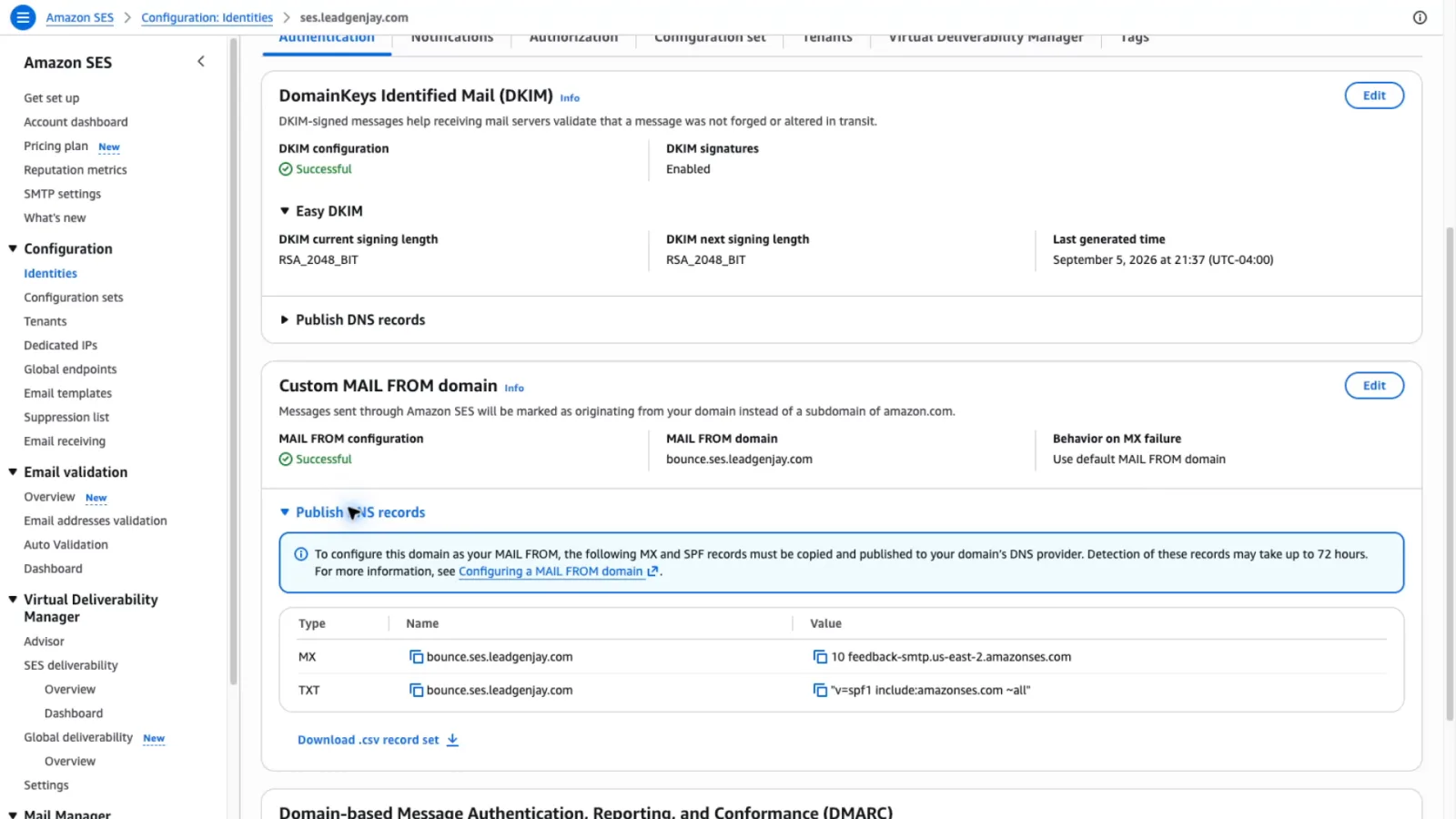
Task: Edit the Custom MAIL FROM domain
Action: click(1374, 386)
